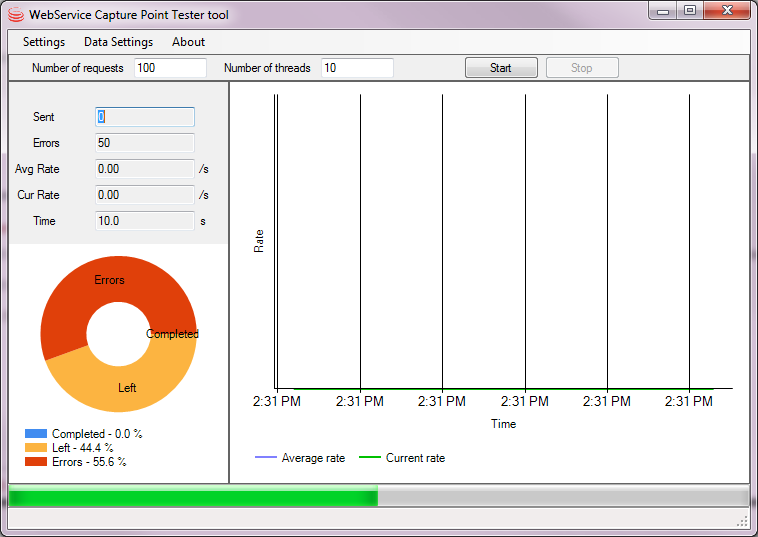
Task: Select the Sent value field
Action: [x=144, y=117]
